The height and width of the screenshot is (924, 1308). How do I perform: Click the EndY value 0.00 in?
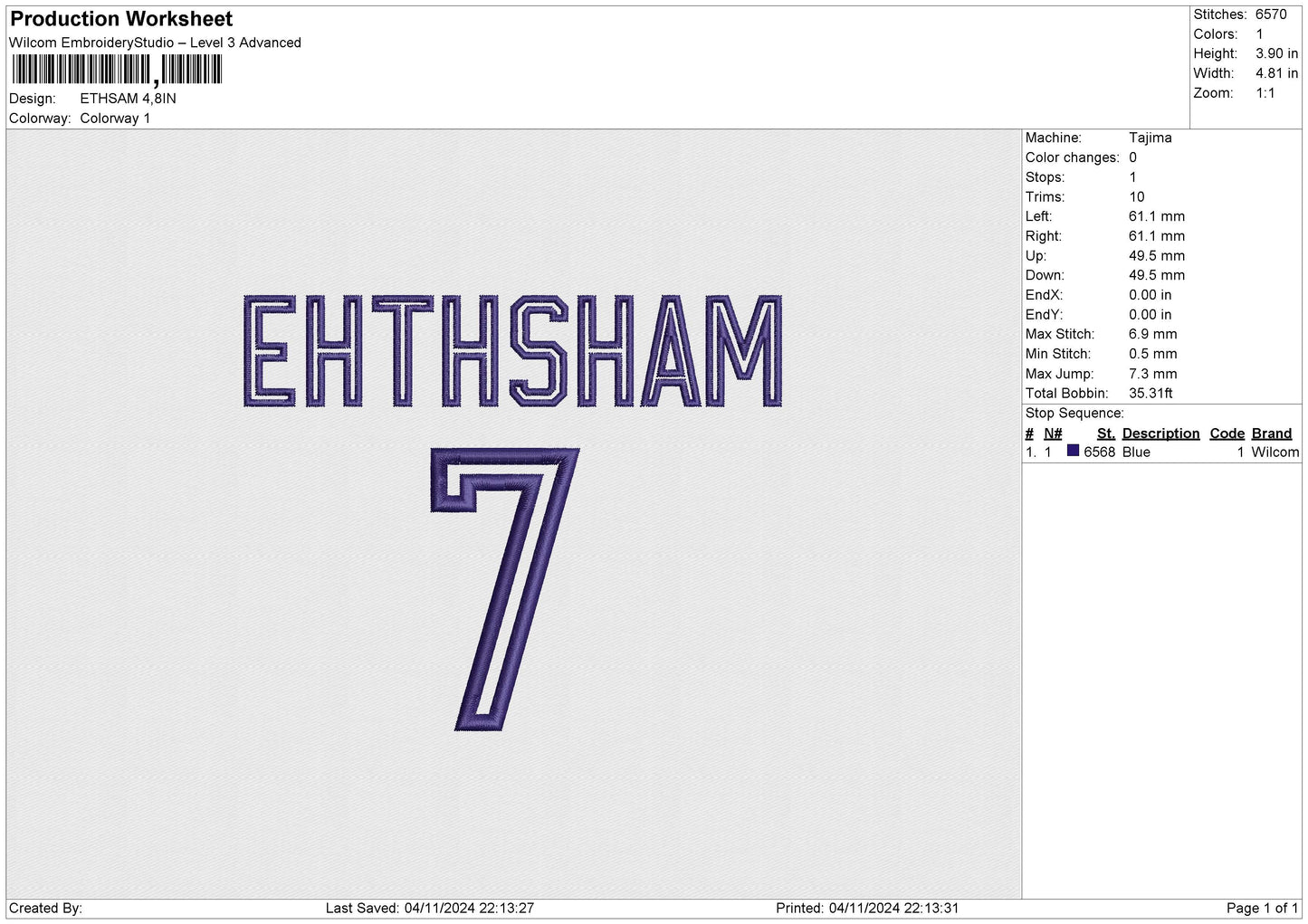[x=1150, y=315]
